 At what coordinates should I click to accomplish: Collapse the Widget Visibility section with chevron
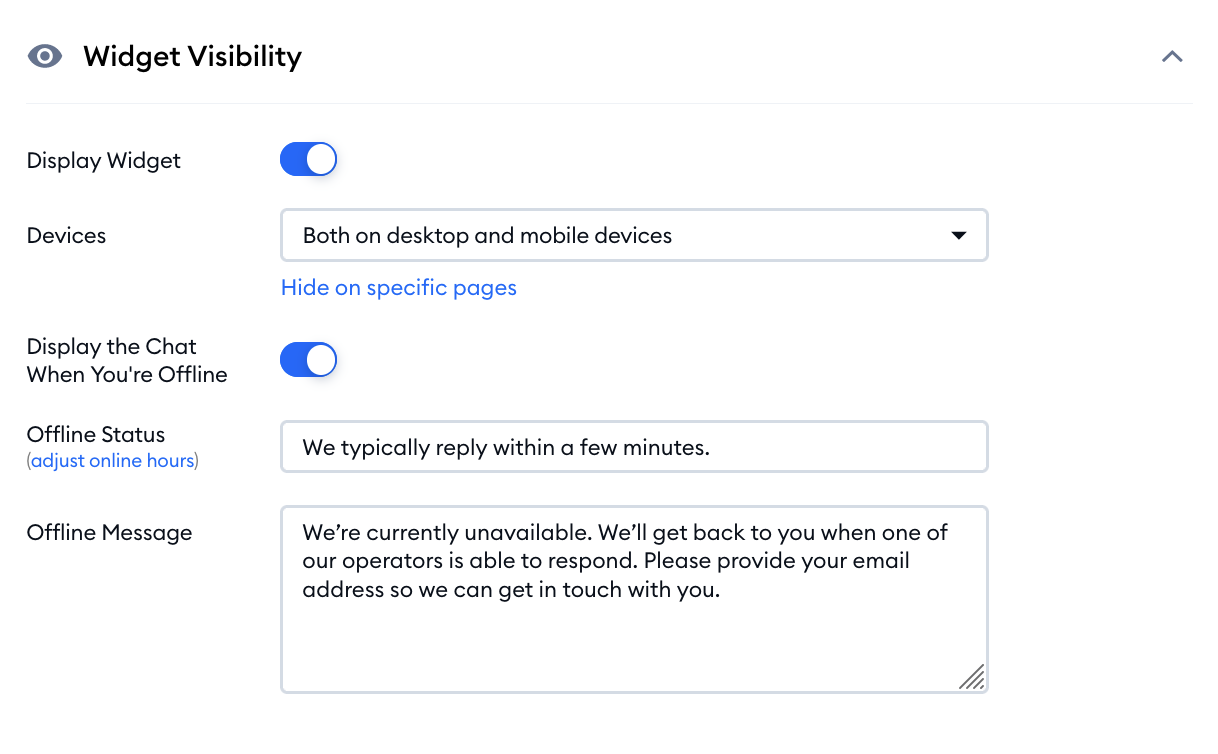(x=1172, y=57)
